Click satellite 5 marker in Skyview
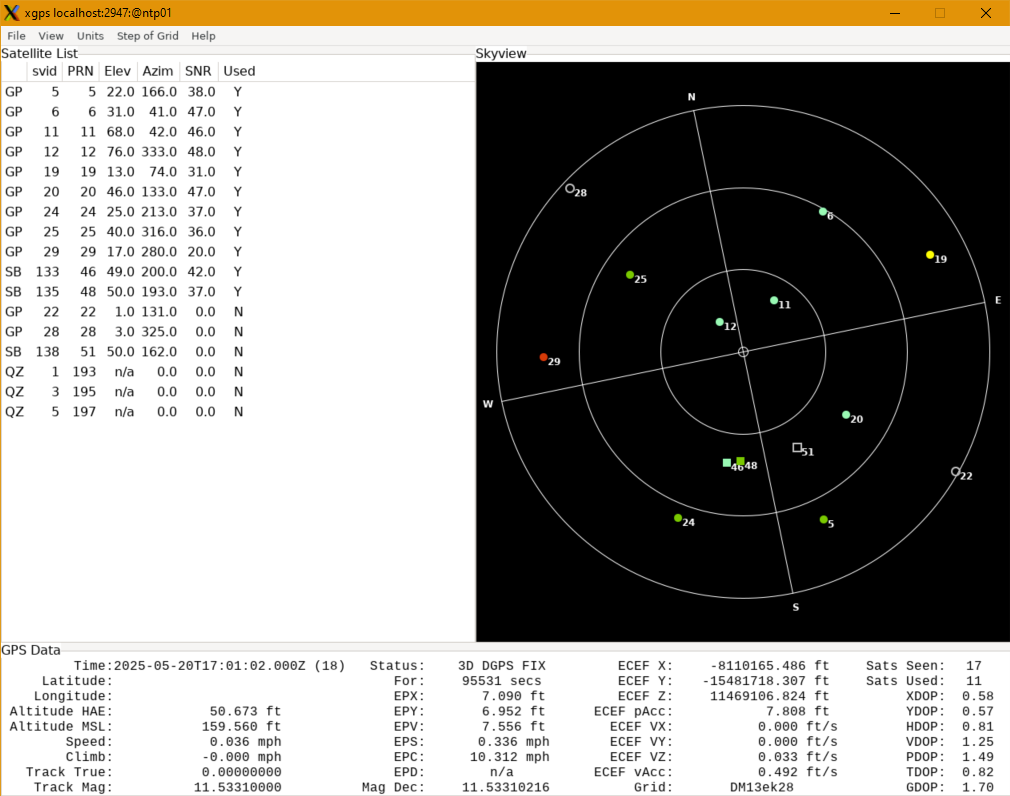This screenshot has height=796, width=1010. click(x=824, y=519)
